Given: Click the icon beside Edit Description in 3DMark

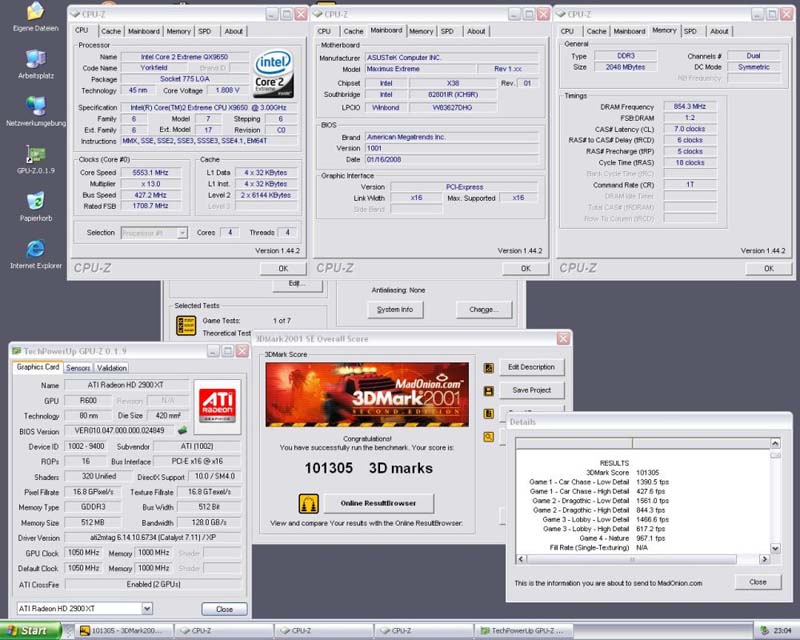Looking at the screenshot, I should [x=488, y=367].
